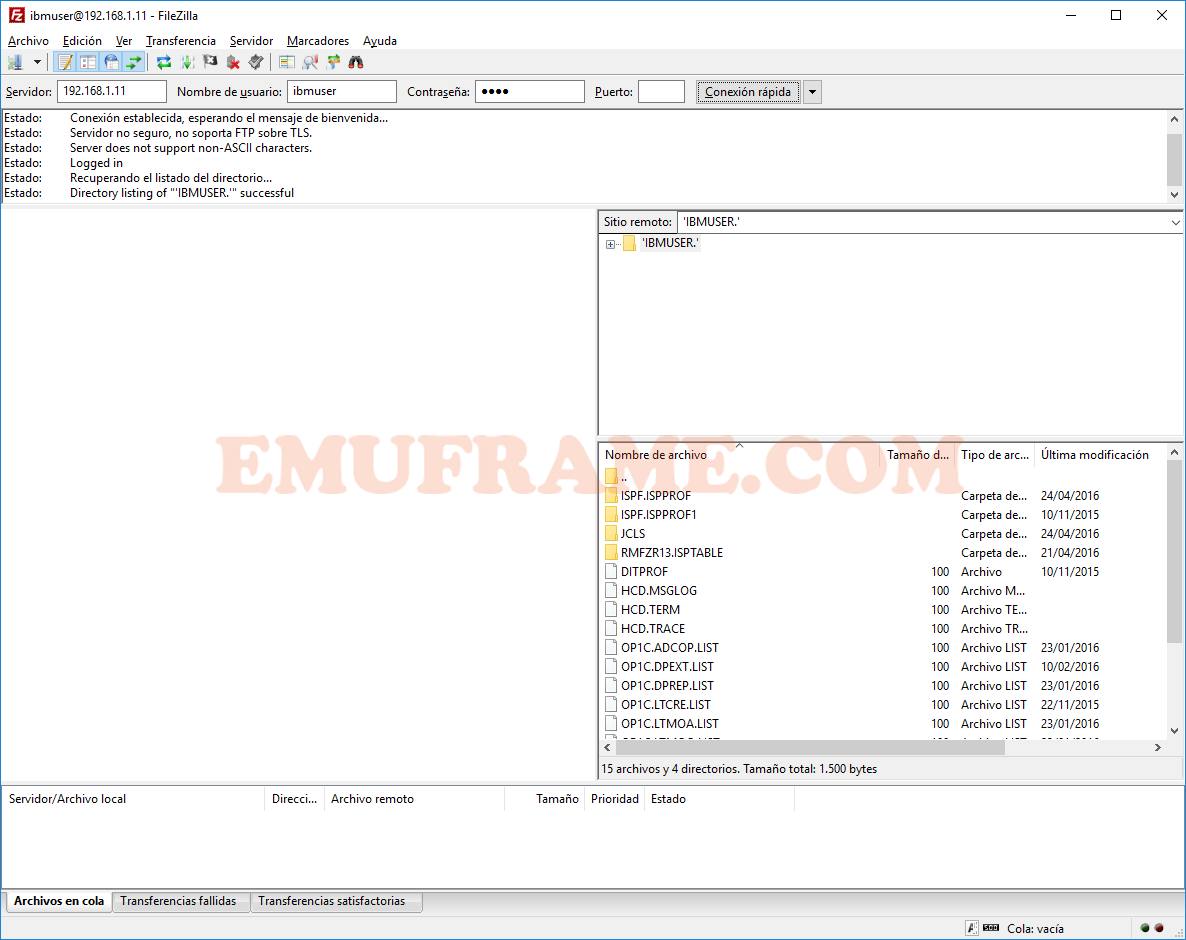1186x940 pixels.
Task: Open the Ver menu
Action: click(x=123, y=41)
